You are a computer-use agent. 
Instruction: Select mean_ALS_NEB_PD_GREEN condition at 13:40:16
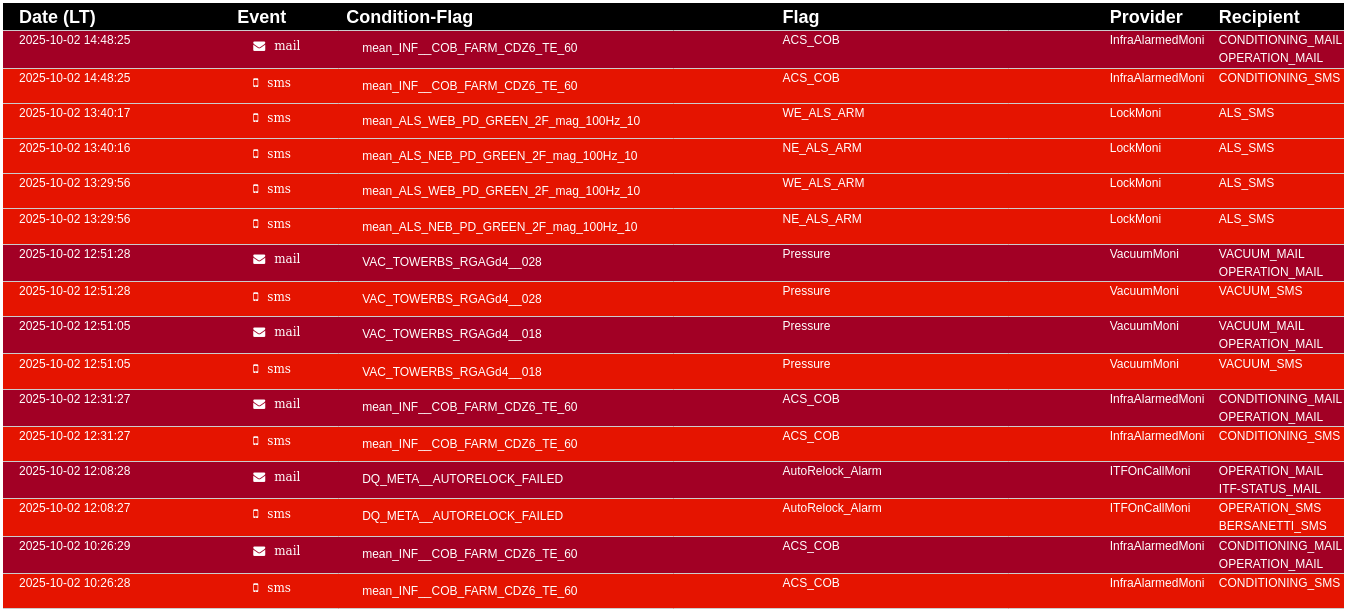(499, 156)
